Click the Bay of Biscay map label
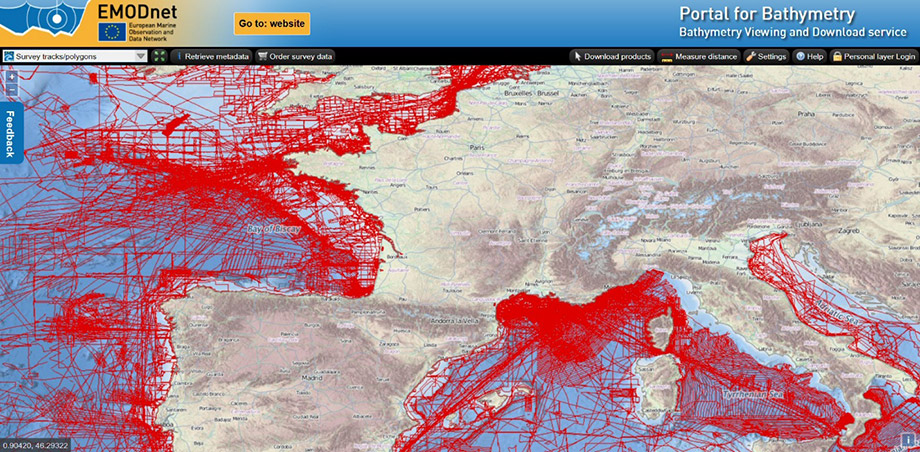 (273, 228)
